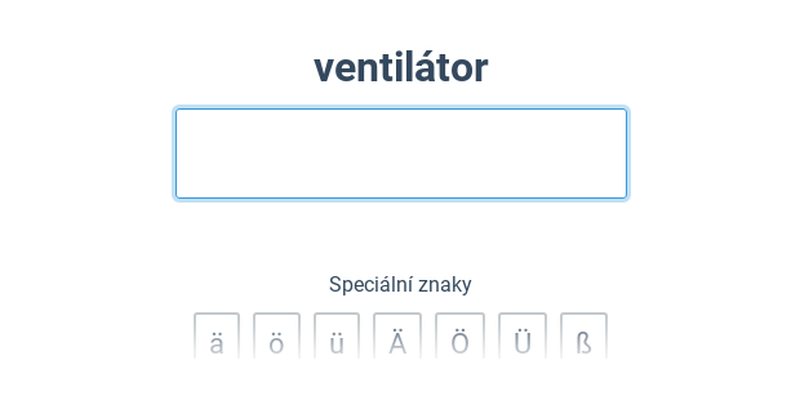Image resolution: width=800 pixels, height=400 pixels.
Task: Insert uppercase Ö special character
Action: pos(460,338)
